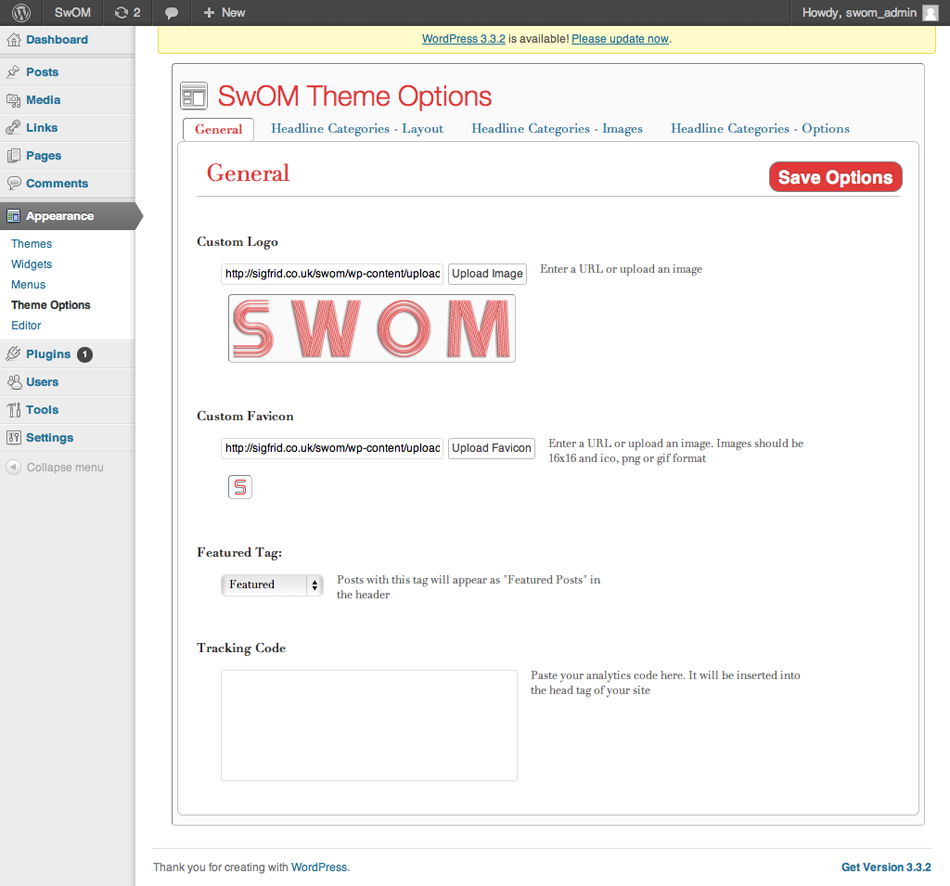
Task: Open the Themes submenu item
Action: tap(32, 244)
